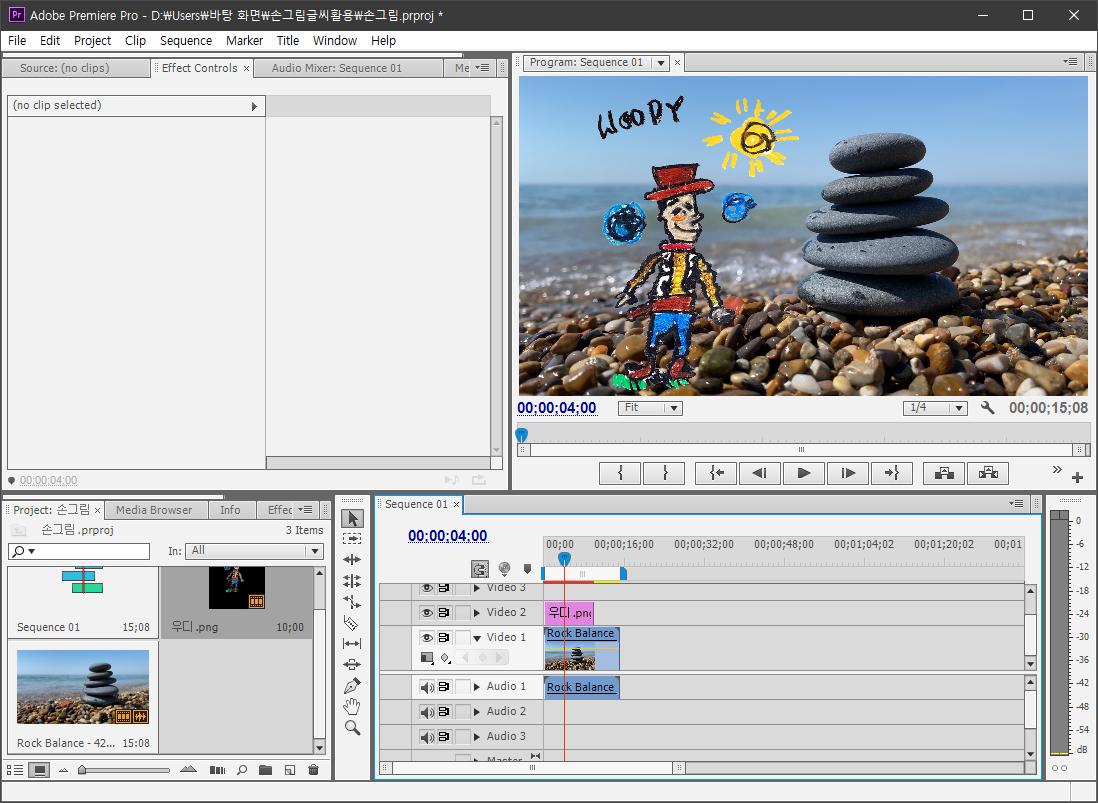Select the Zoom tool
Screen dimensions: 1098x803
[352, 728]
